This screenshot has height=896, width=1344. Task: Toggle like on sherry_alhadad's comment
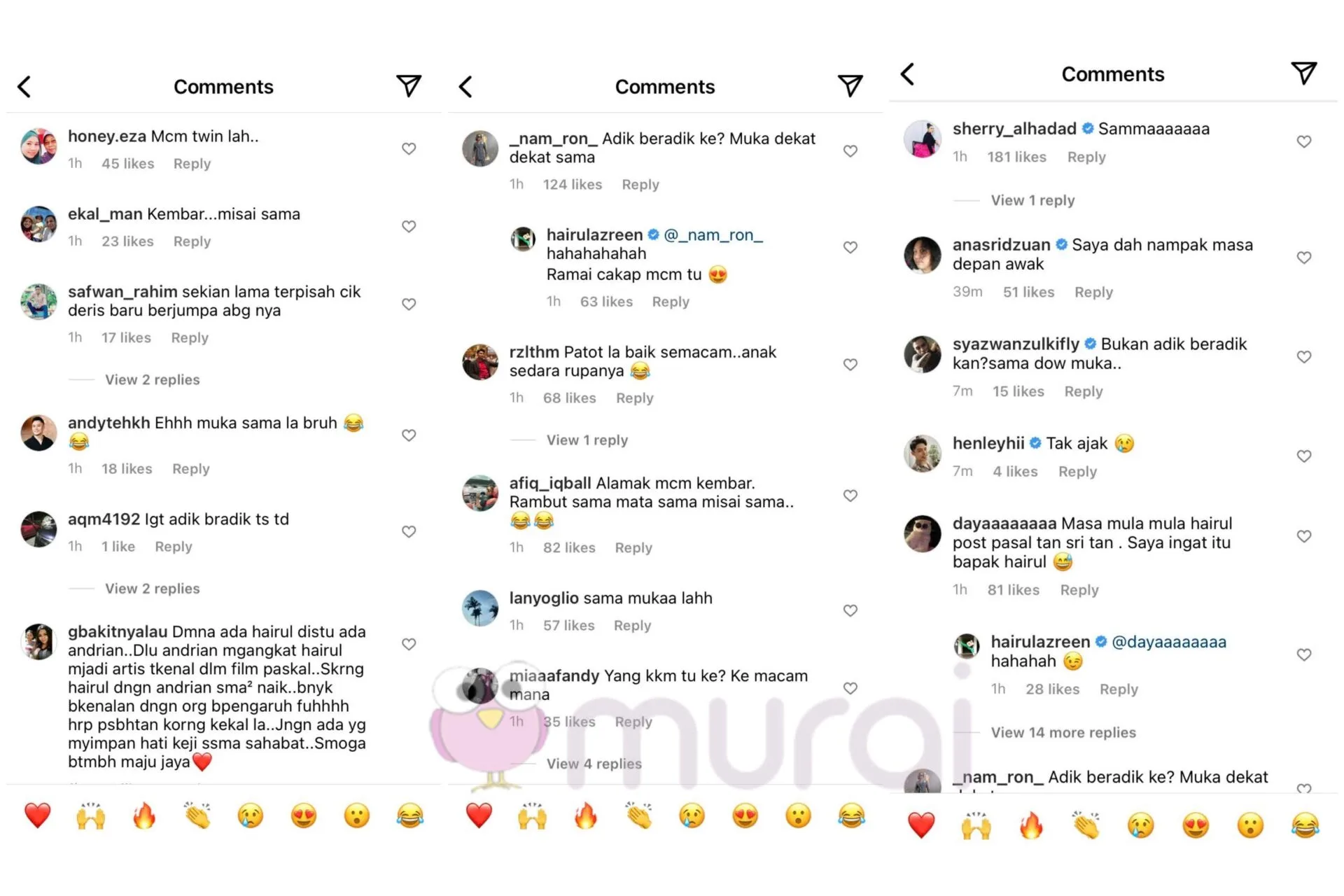[1304, 141]
